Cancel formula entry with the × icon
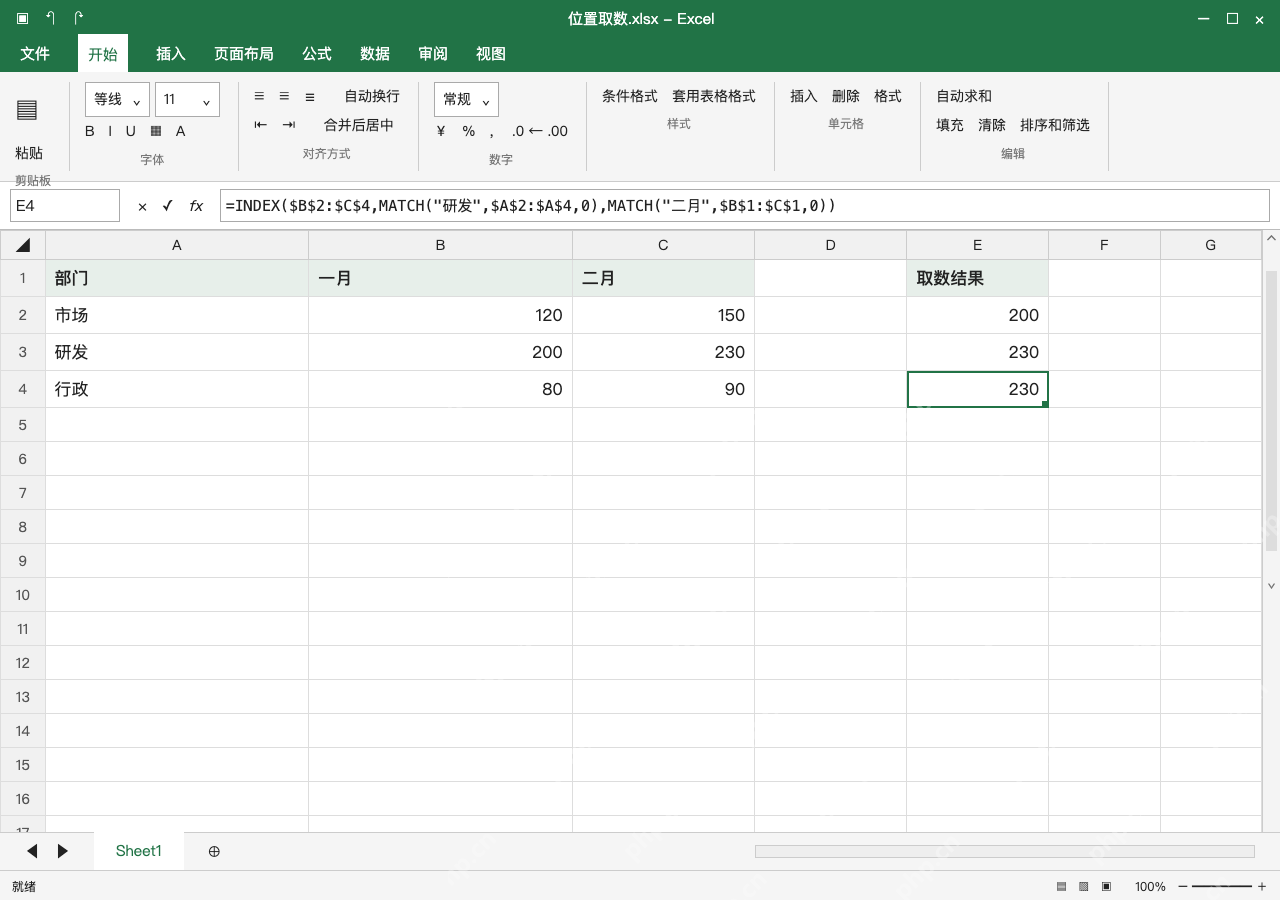Image resolution: width=1280 pixels, height=900 pixels. tap(142, 206)
